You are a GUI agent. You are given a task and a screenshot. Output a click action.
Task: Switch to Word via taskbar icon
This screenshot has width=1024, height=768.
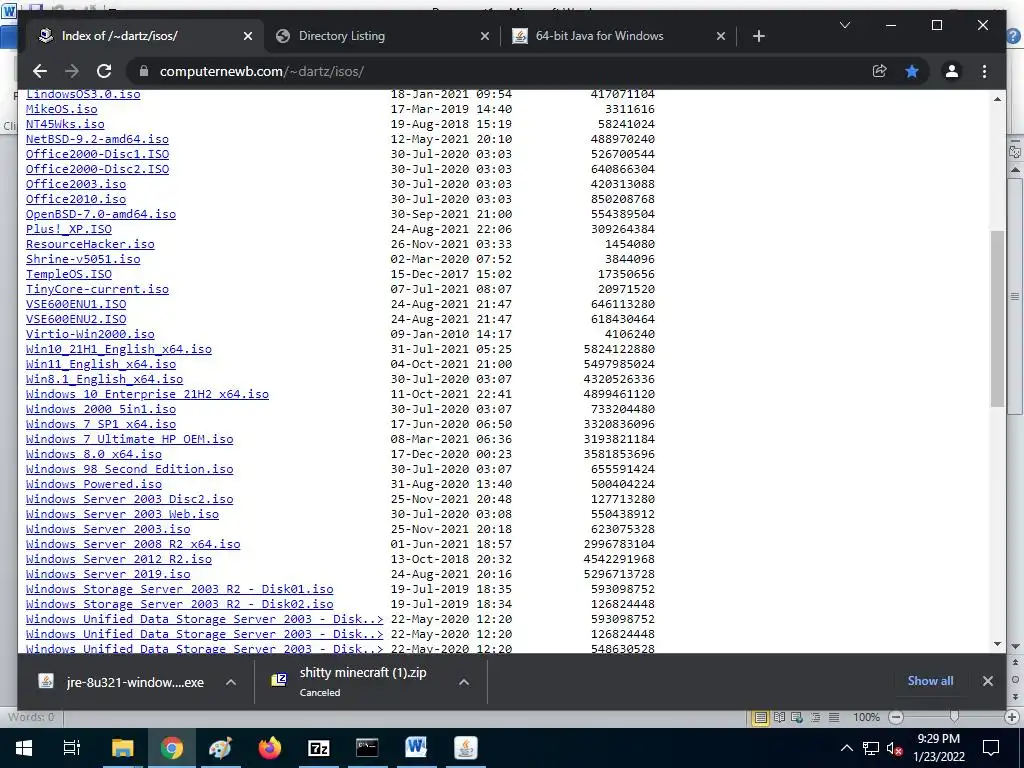416,748
